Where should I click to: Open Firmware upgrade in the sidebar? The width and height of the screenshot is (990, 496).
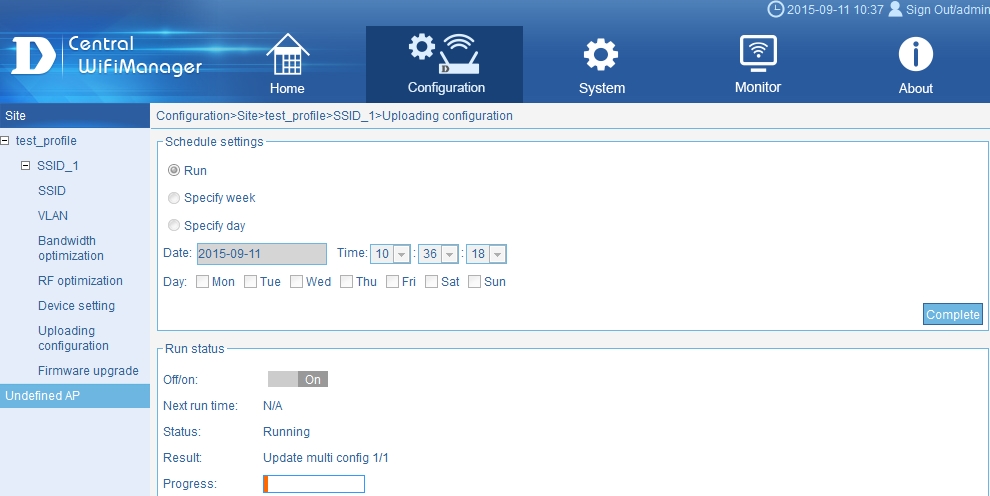pos(88,371)
